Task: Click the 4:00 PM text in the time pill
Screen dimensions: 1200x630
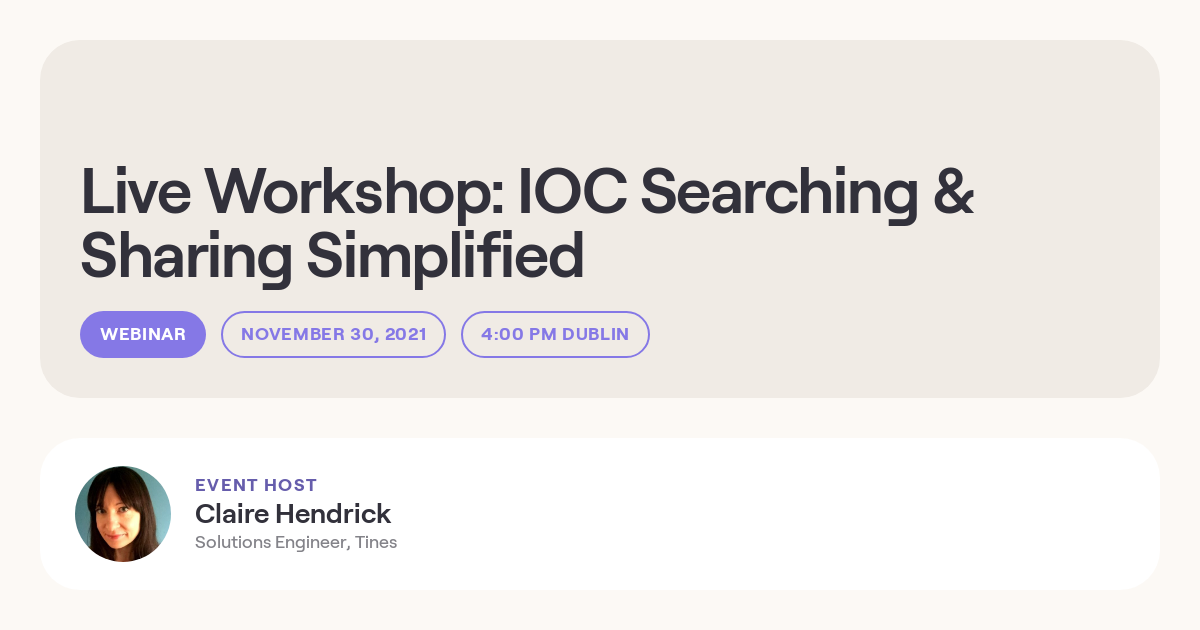Action: point(519,334)
